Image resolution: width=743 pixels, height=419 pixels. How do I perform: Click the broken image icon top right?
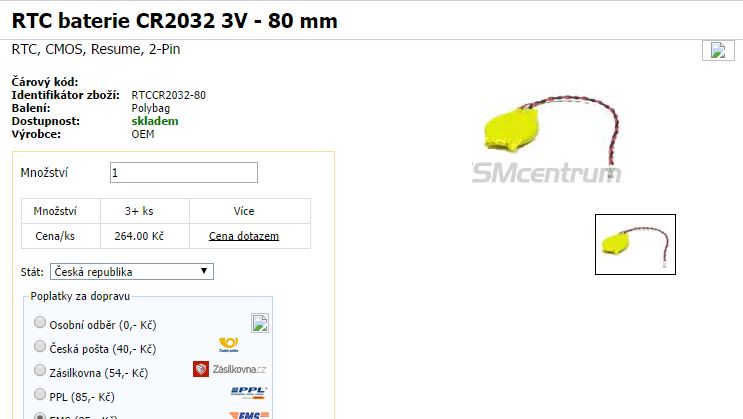718,50
